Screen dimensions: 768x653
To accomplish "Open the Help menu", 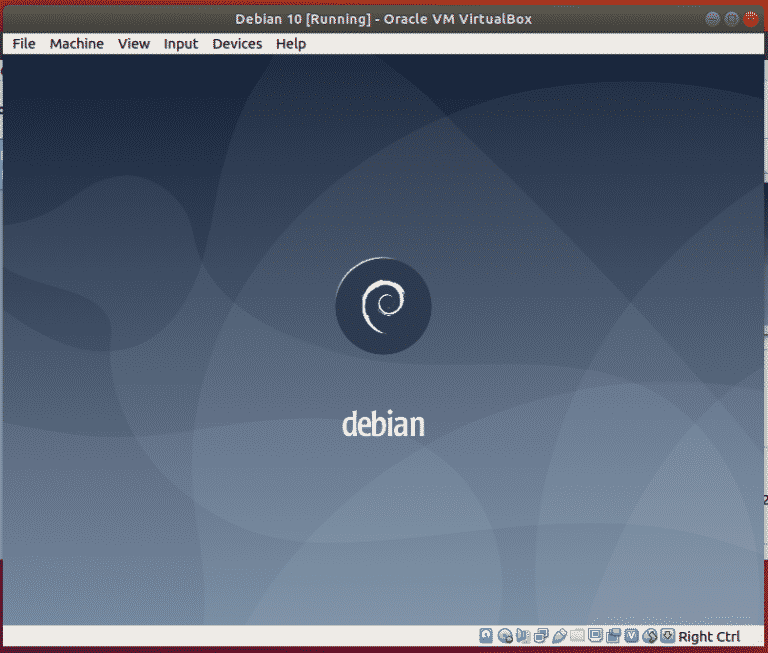I will [290, 44].
